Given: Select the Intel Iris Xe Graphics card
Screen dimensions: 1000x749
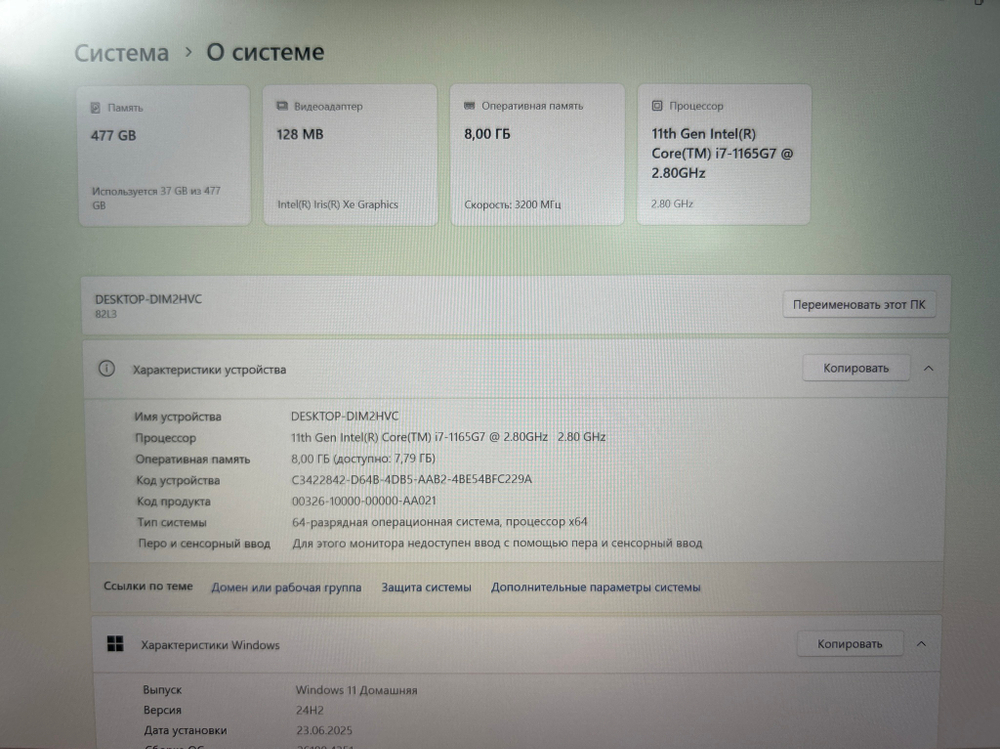Looking at the screenshot, I should (350, 155).
